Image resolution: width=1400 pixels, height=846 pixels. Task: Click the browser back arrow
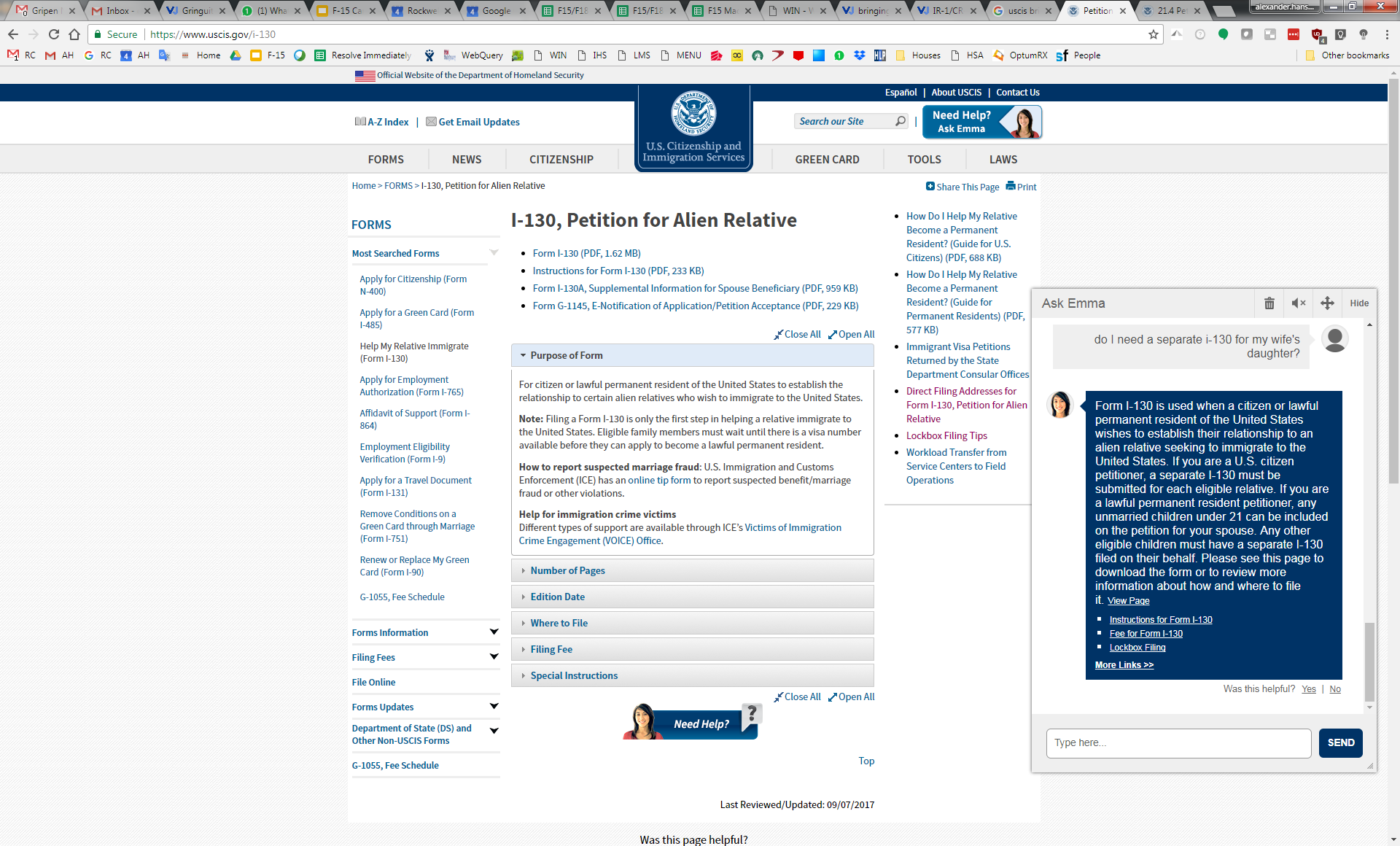point(13,34)
